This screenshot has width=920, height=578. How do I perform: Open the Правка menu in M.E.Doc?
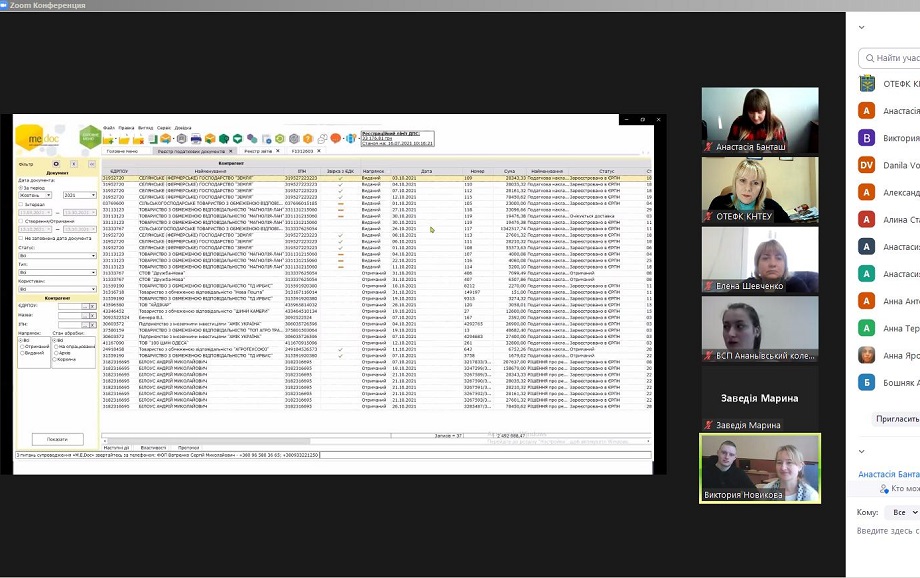[126, 128]
